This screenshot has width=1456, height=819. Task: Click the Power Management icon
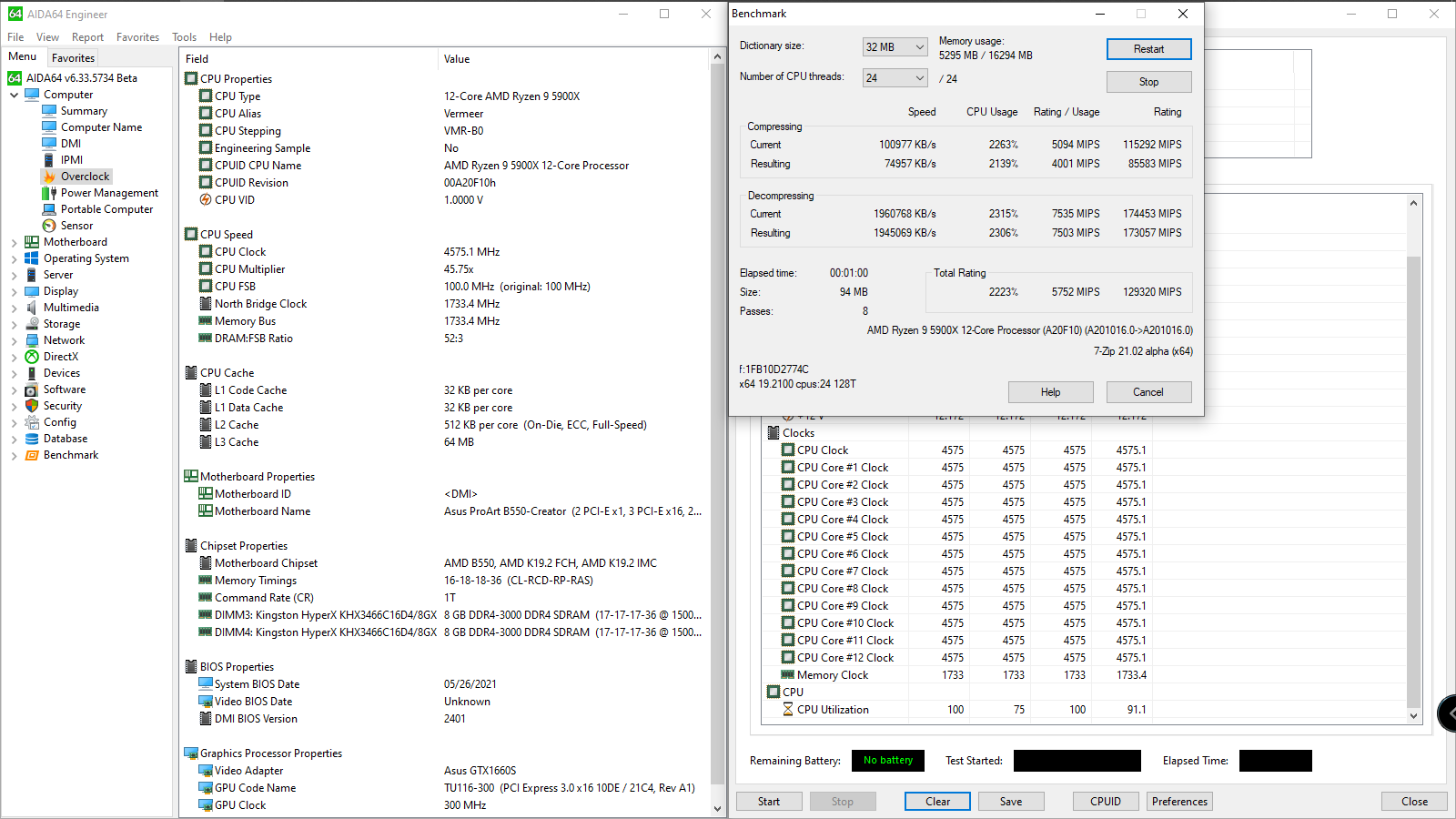[x=49, y=193]
